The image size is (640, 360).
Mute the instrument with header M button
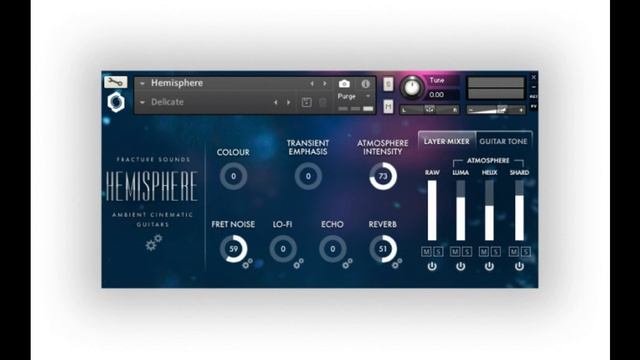coord(388,107)
